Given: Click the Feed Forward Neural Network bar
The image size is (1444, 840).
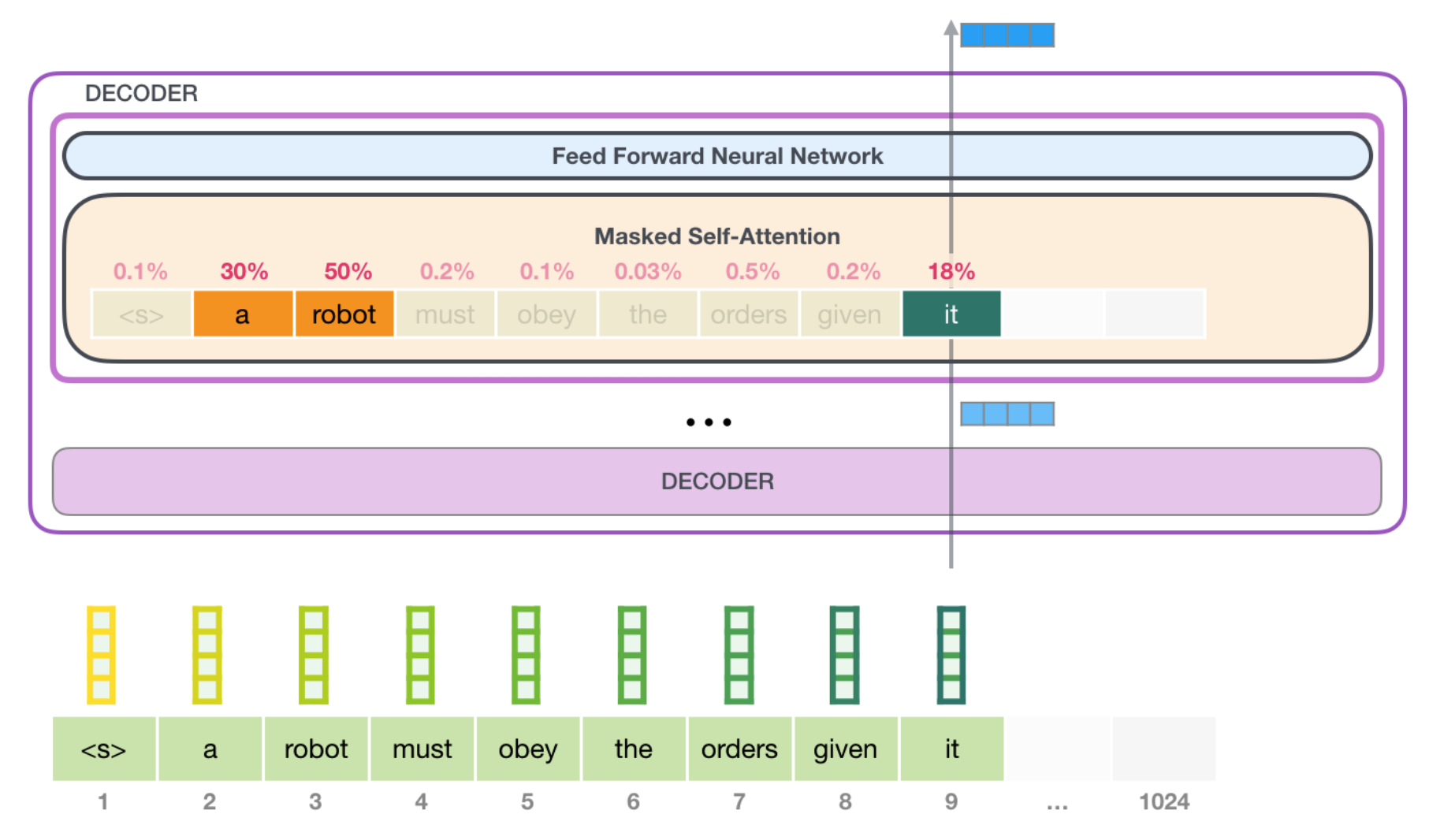Looking at the screenshot, I should point(716,156).
